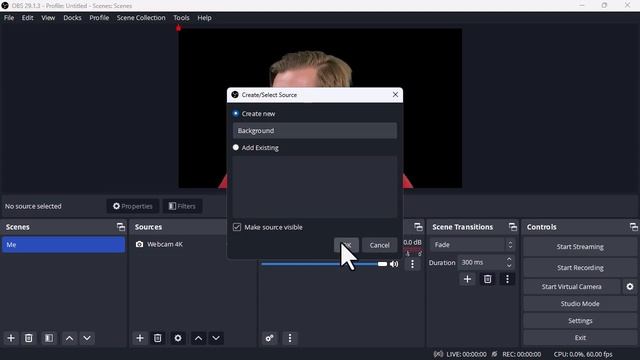
Task: Click the REC: 00:00:00 status text
Action: coord(522,354)
